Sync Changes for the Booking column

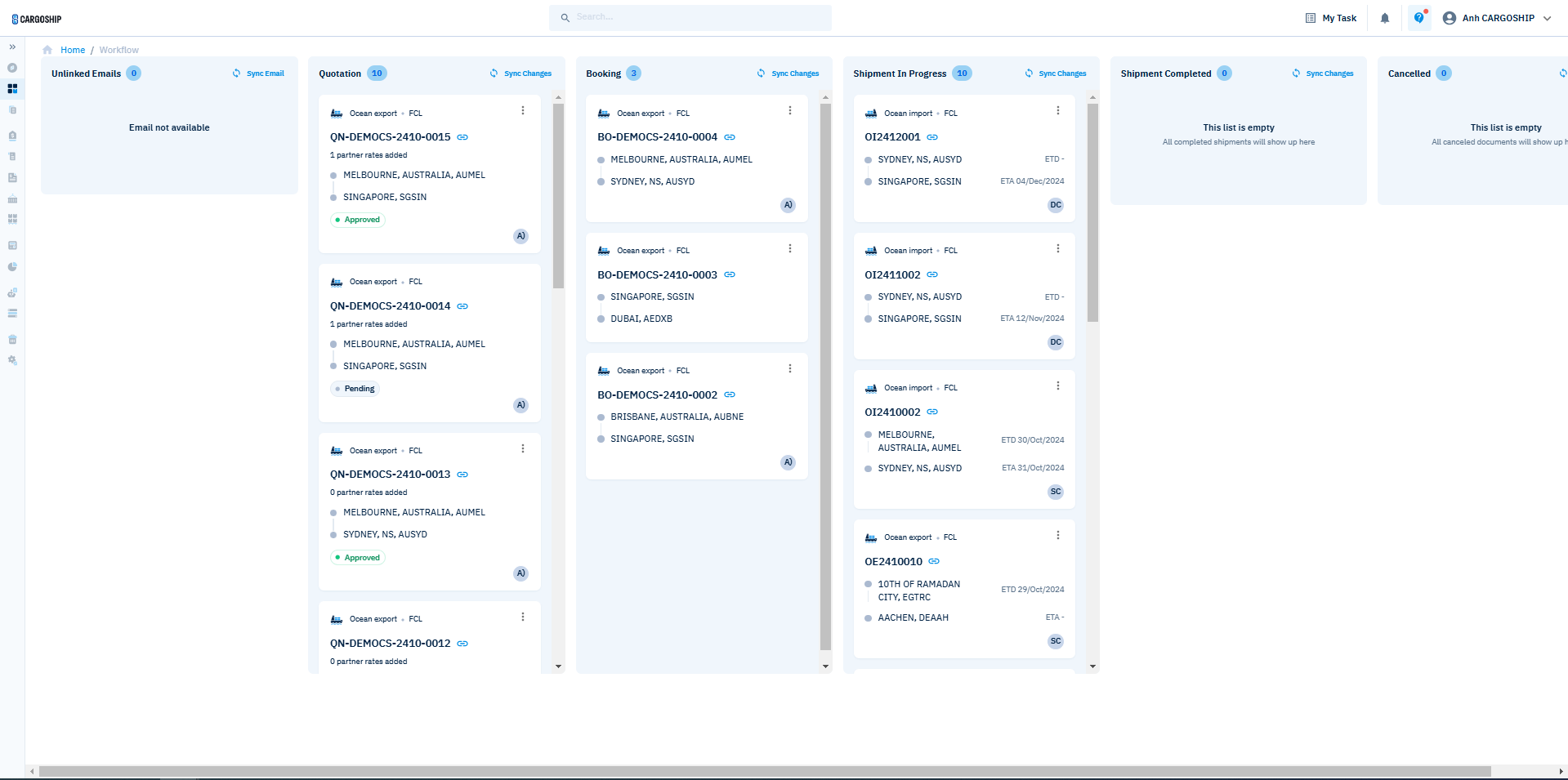[788, 74]
